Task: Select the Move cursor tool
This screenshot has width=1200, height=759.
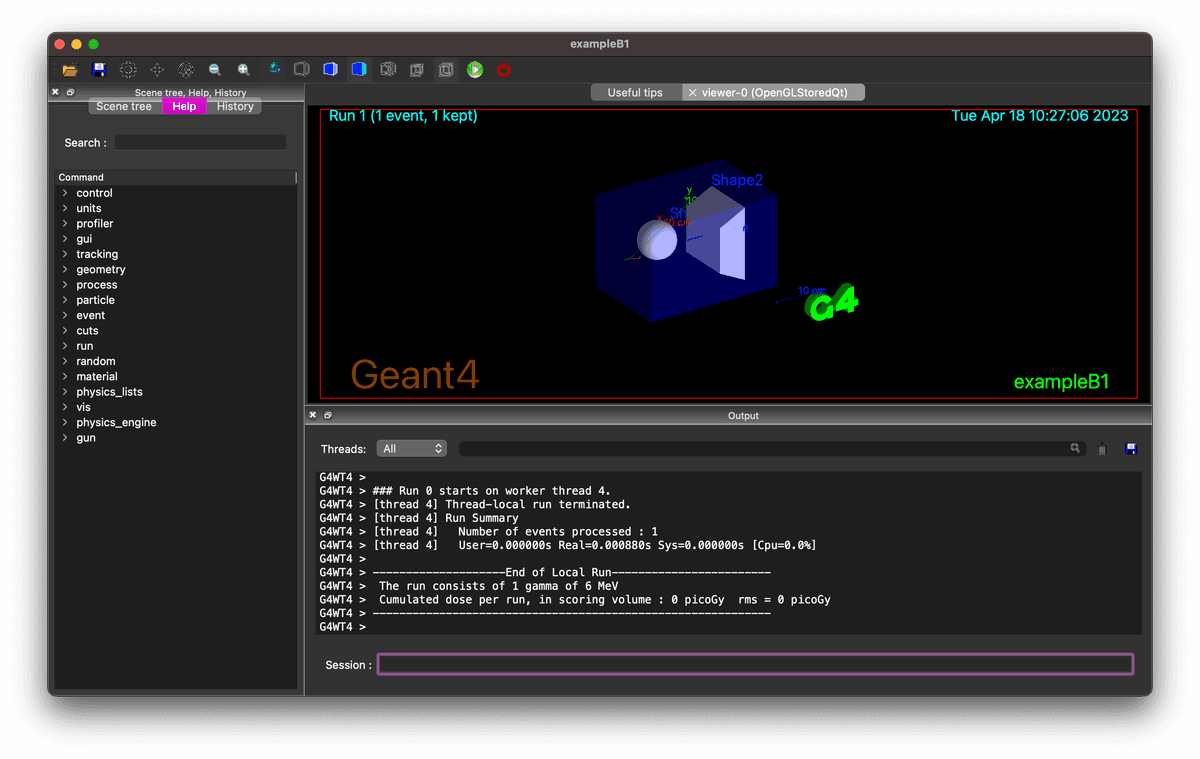Action: click(157, 70)
